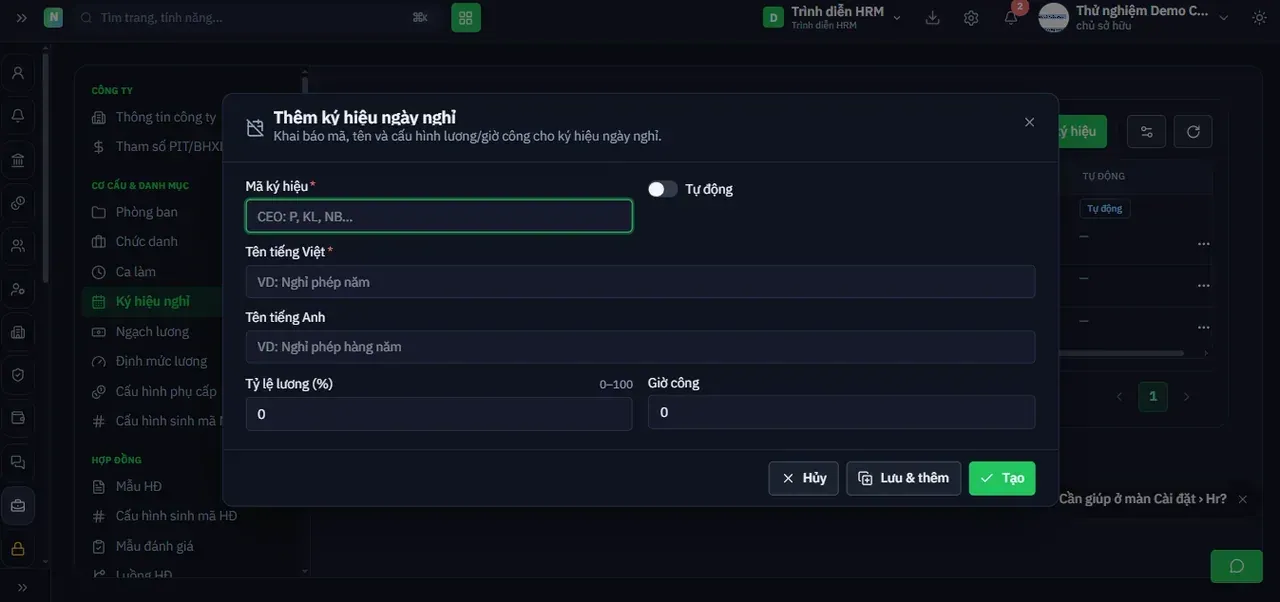
Task: Click the Lưu & thêm button
Action: click(904, 478)
